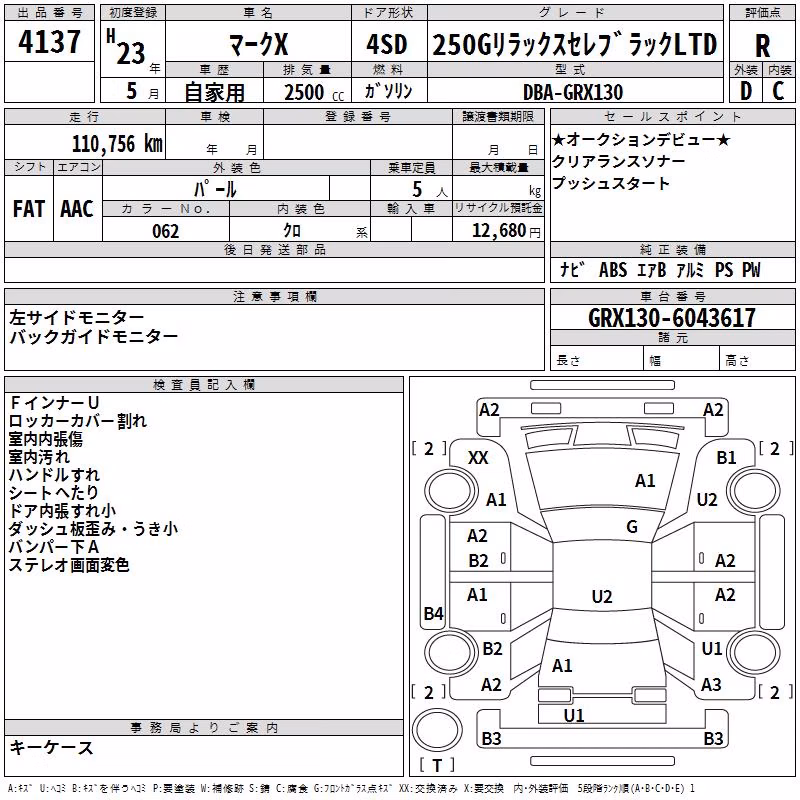Click U1 mark on trunk lid
Screen dimensions: 800x800
(x=574, y=716)
